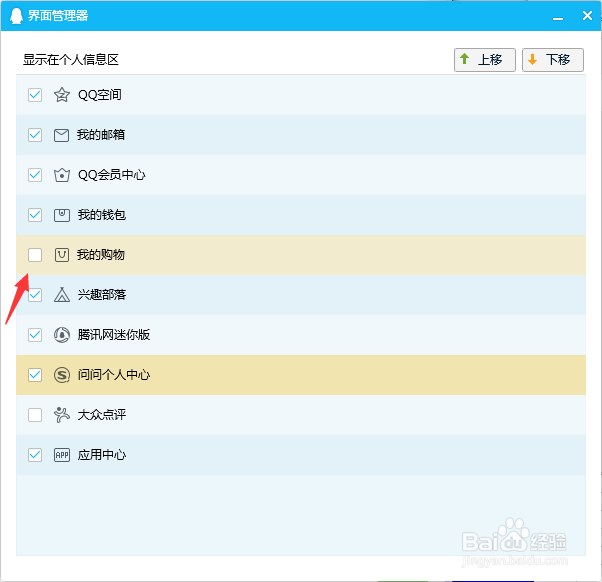Uncheck the 应用中心 checkbox
This screenshot has width=602, height=582.
35,455
